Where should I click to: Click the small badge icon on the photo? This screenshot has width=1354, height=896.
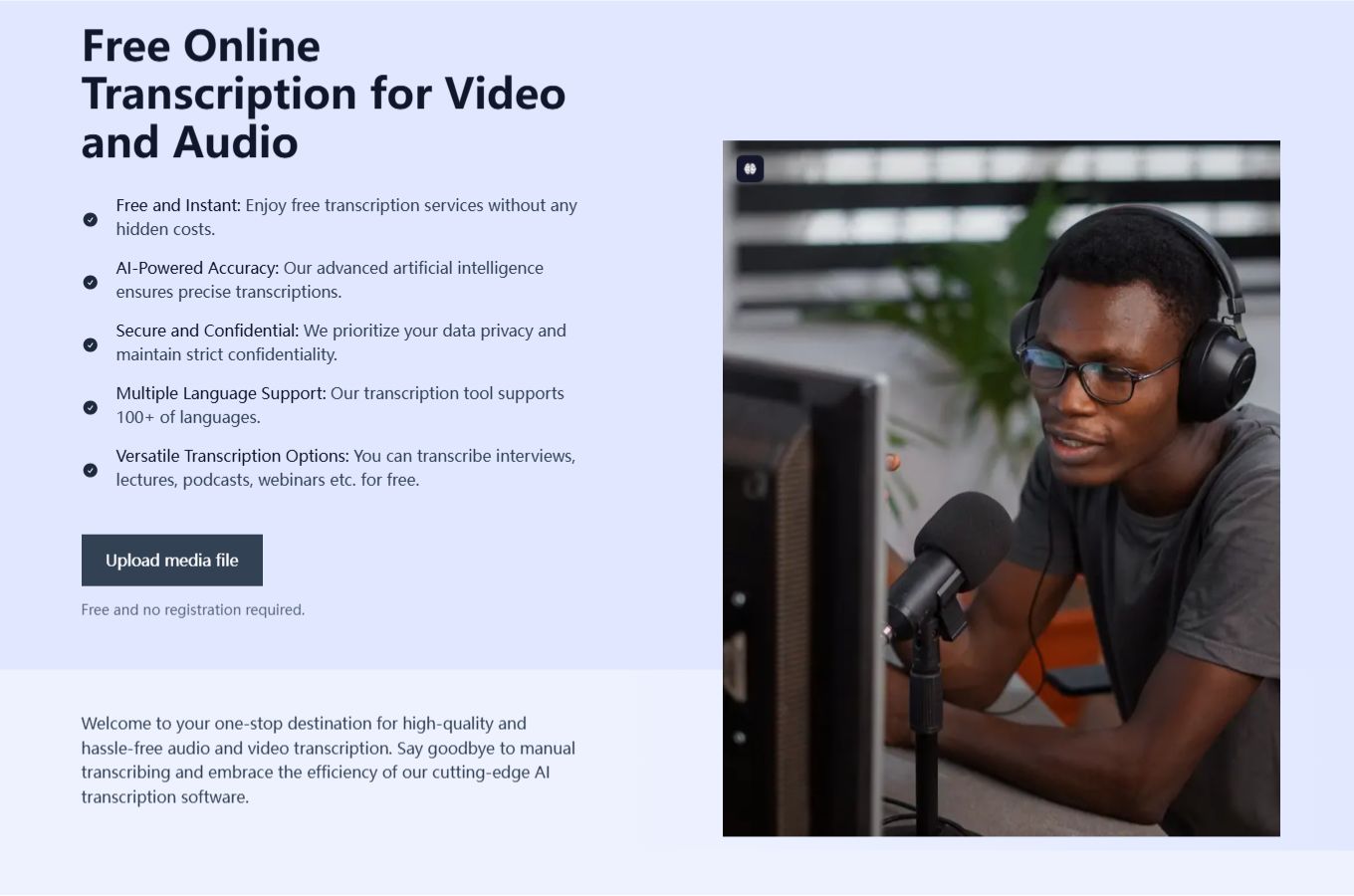750,168
